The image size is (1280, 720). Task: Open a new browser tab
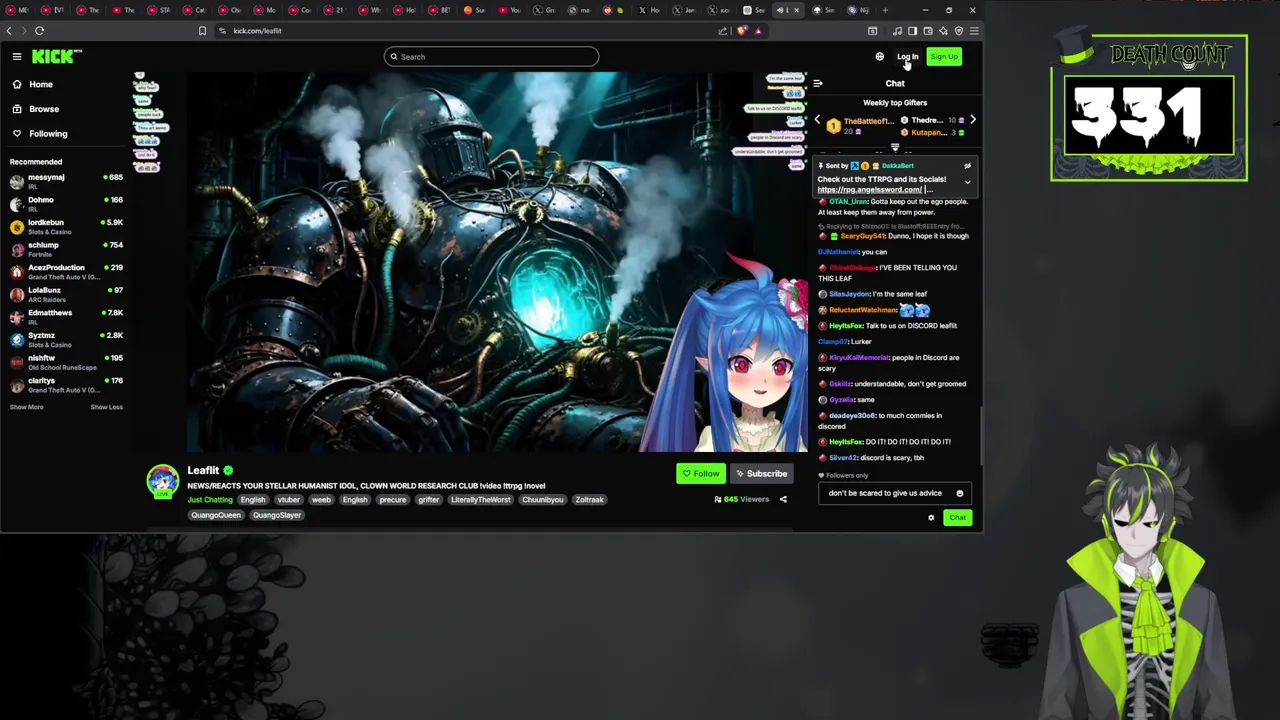(x=885, y=10)
